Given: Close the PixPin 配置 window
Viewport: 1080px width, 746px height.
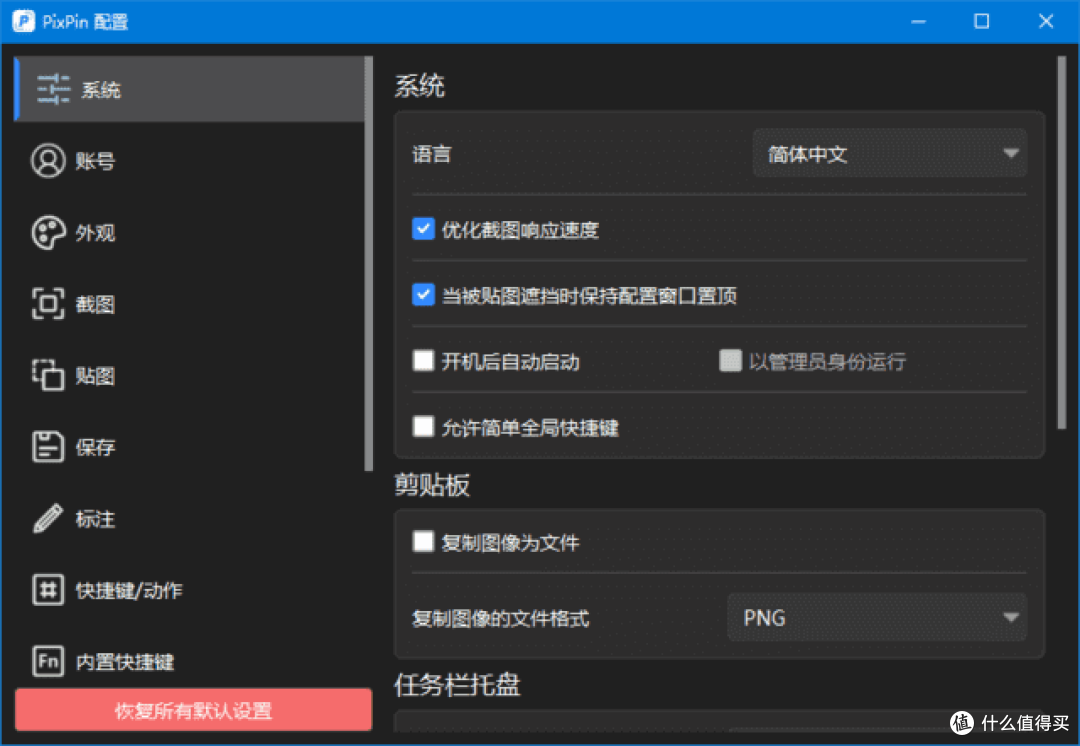Looking at the screenshot, I should (x=1046, y=21).
